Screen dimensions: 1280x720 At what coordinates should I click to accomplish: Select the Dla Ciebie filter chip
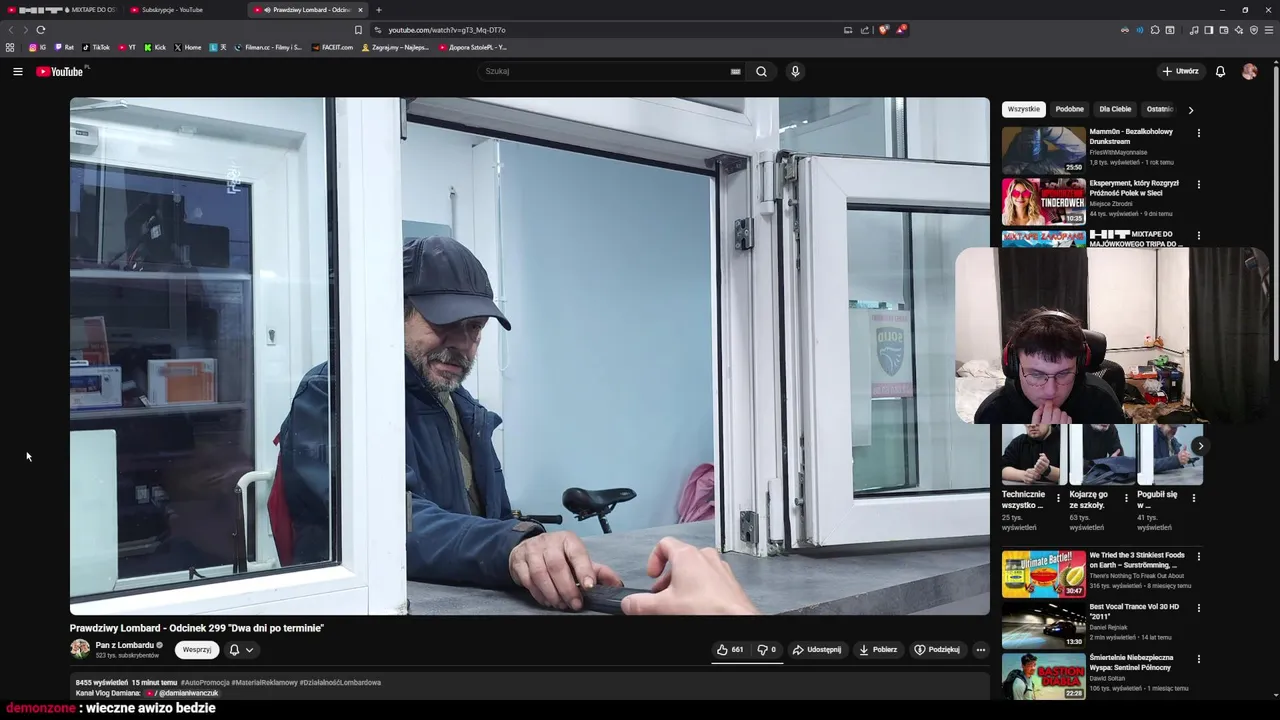pyautogui.click(x=1115, y=109)
